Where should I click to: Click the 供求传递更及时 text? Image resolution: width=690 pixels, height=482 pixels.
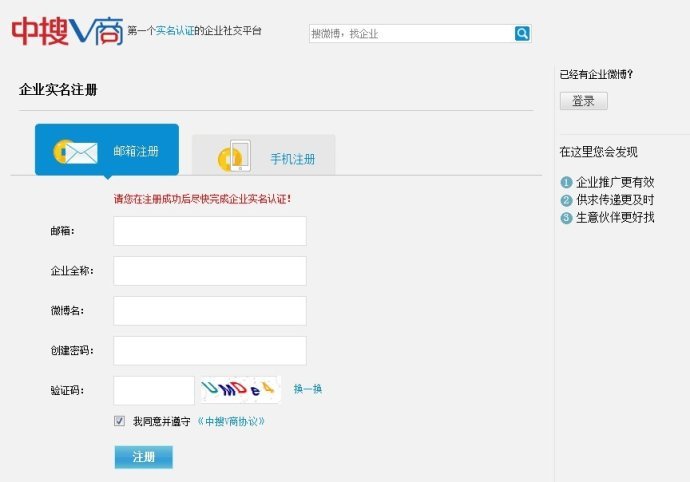click(615, 200)
